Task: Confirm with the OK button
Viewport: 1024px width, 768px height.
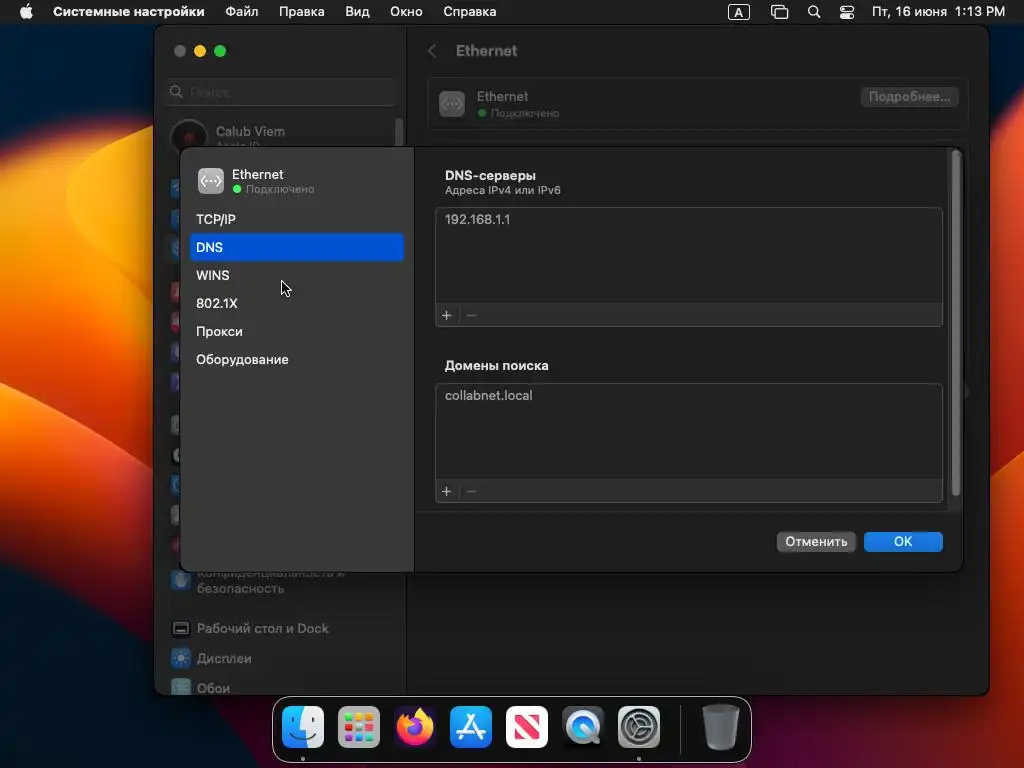Action: pos(903,541)
